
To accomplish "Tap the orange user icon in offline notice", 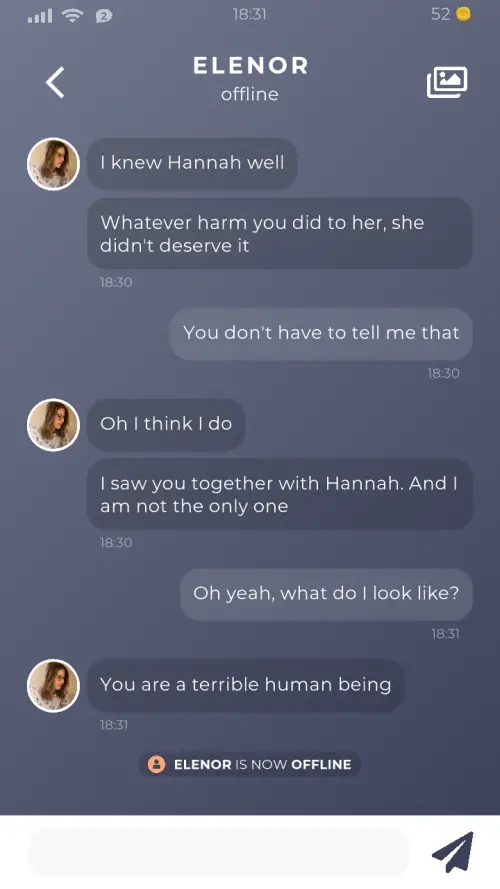I will (156, 764).
